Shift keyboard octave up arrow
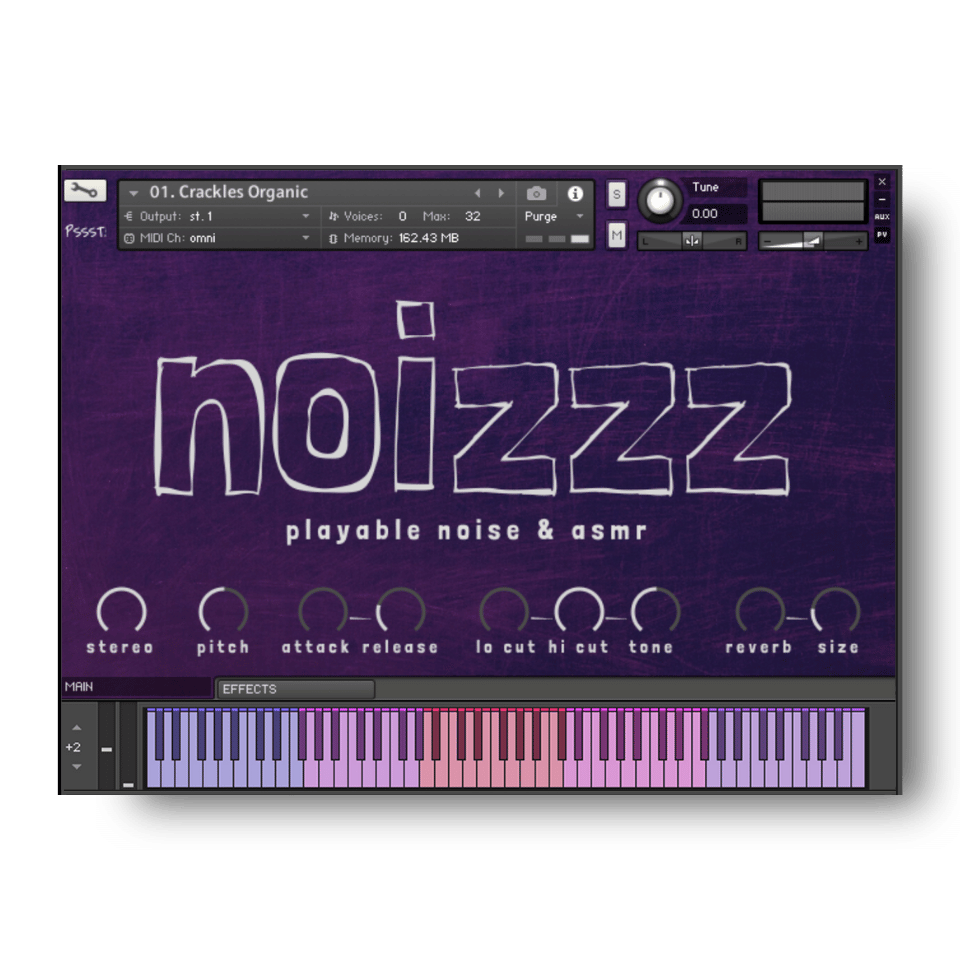 77,728
